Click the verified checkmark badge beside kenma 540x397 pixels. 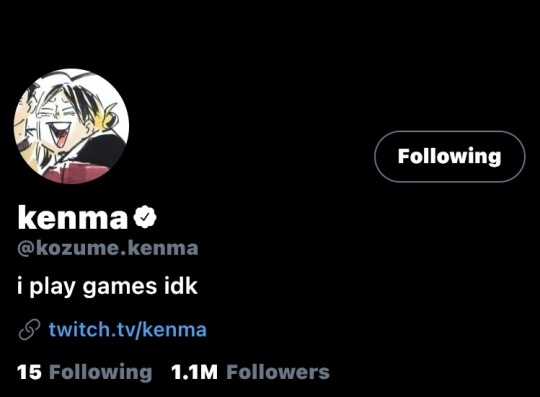pyautogui.click(x=145, y=217)
